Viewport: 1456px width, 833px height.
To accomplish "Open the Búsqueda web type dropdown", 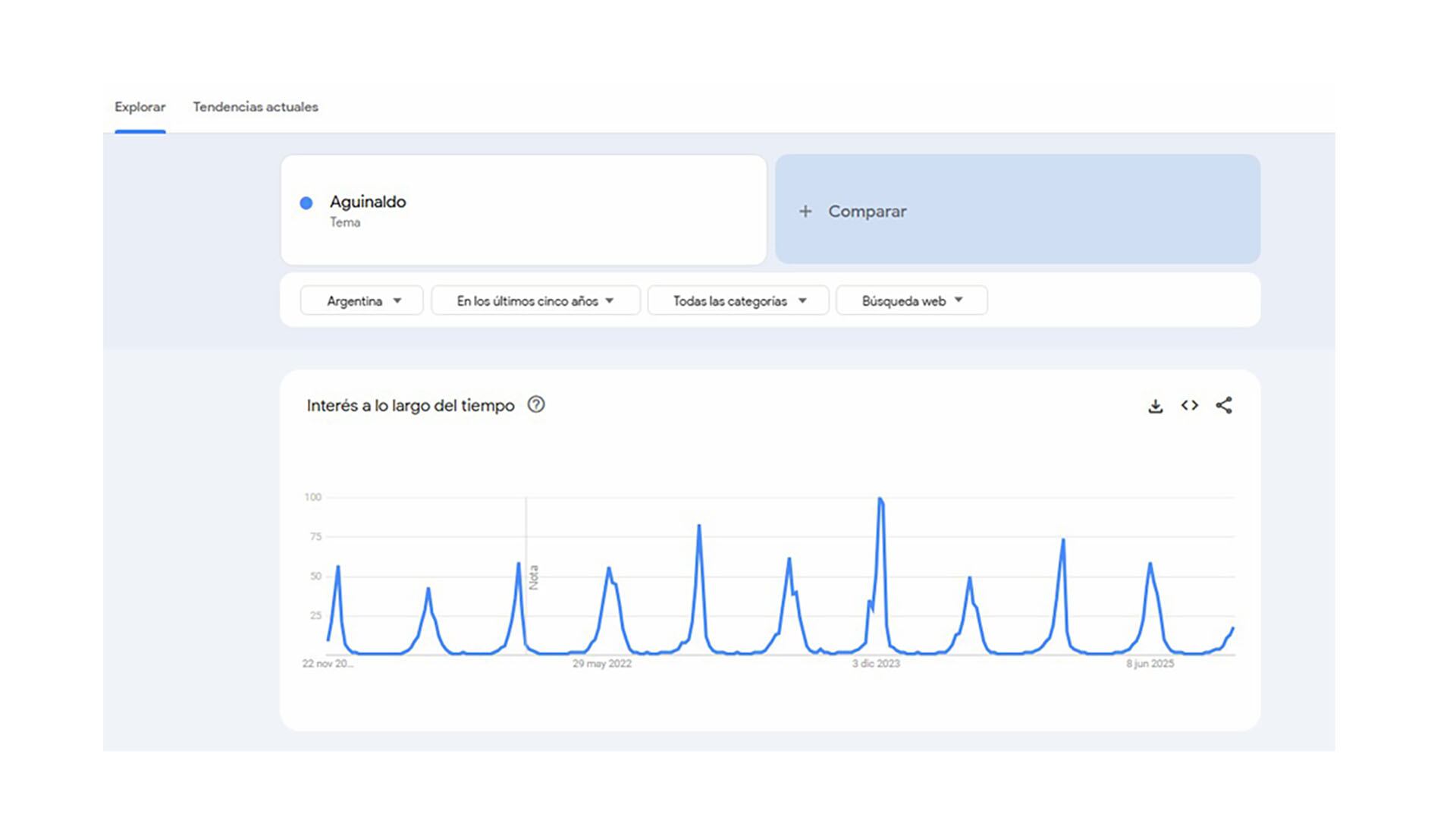I will pyautogui.click(x=912, y=301).
